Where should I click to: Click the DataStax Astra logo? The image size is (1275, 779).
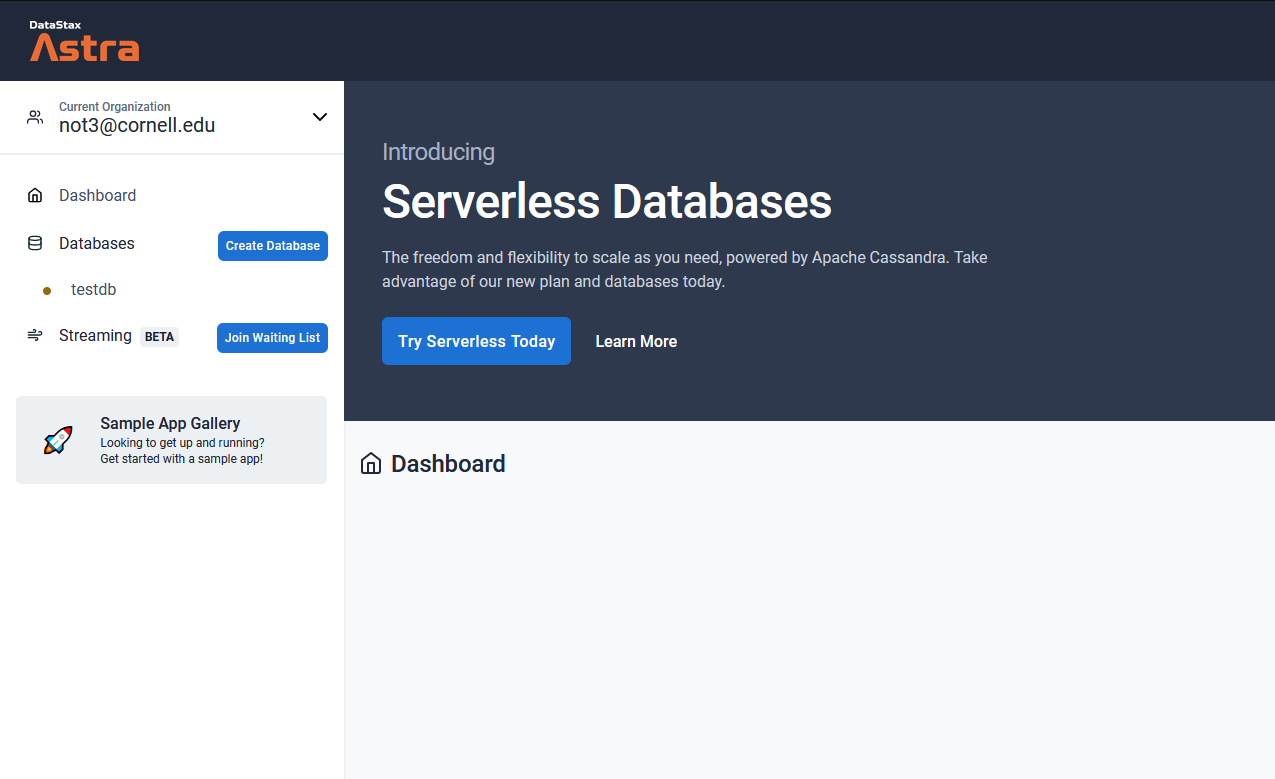pos(84,41)
